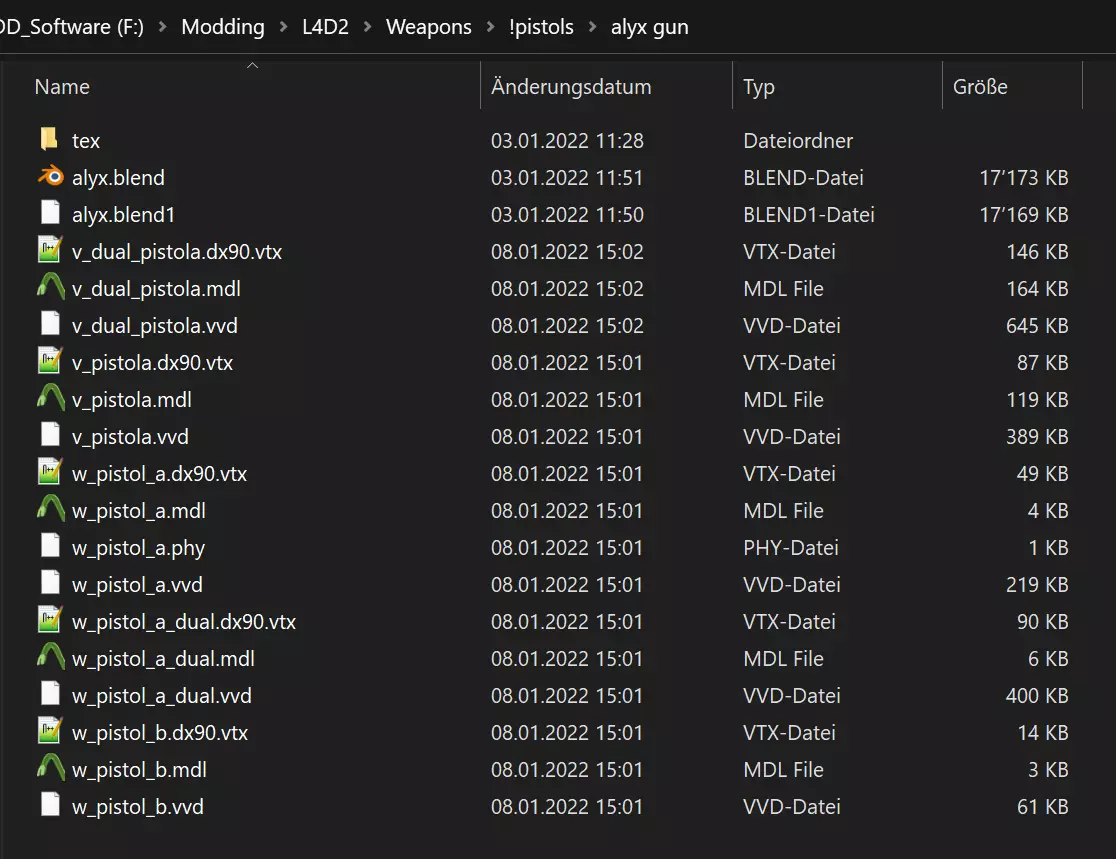The width and height of the screenshot is (1116, 859).
Task: Select the w_pistol_a_dual.vvd file name
Action: coord(162,696)
